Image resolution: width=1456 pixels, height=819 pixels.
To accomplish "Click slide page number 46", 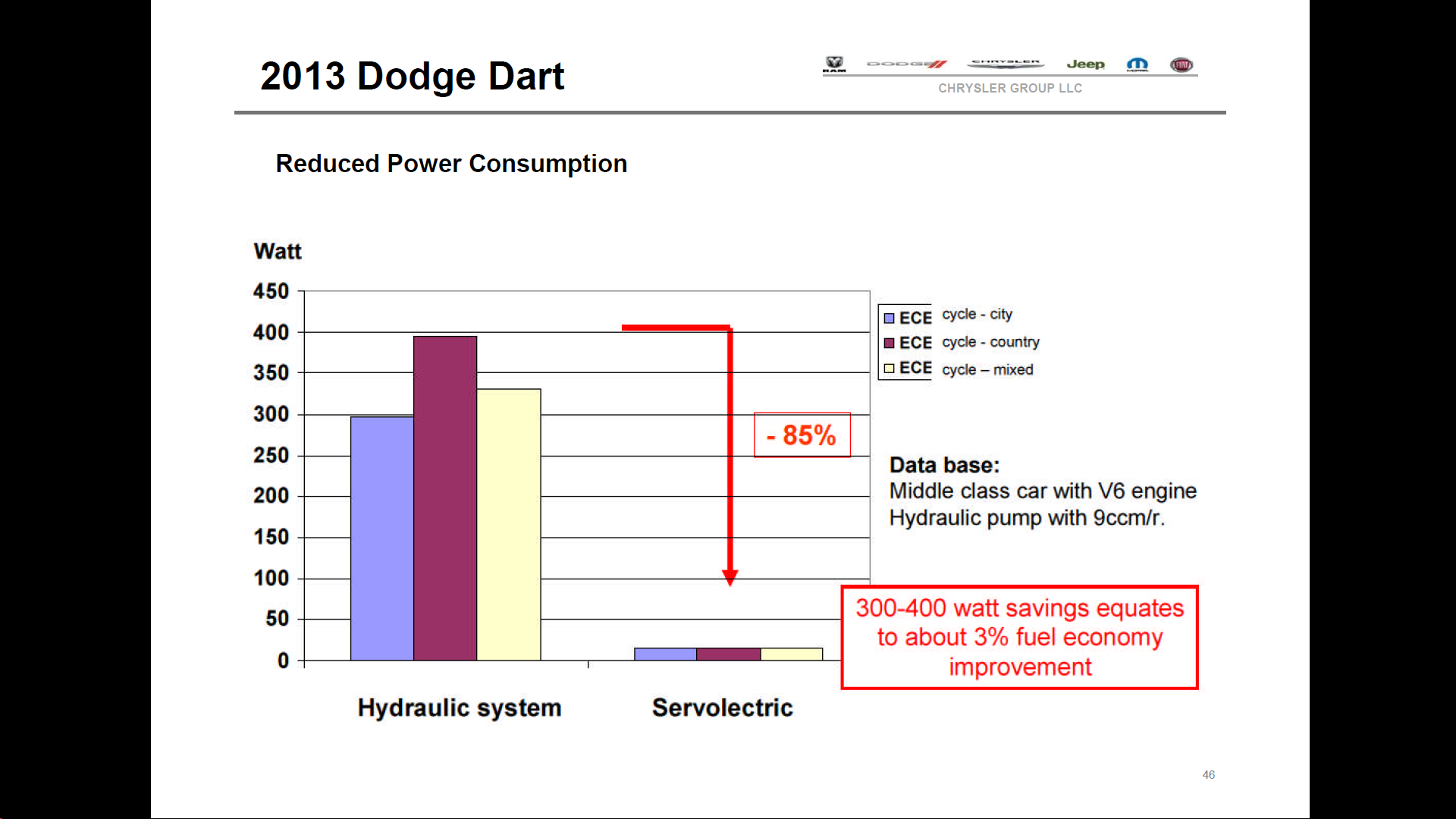I will click(x=1208, y=774).
